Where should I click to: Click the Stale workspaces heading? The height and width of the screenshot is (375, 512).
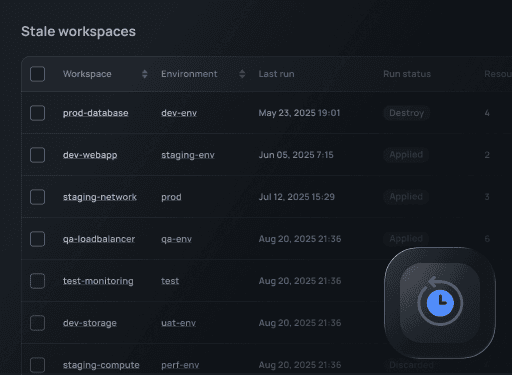point(78,32)
